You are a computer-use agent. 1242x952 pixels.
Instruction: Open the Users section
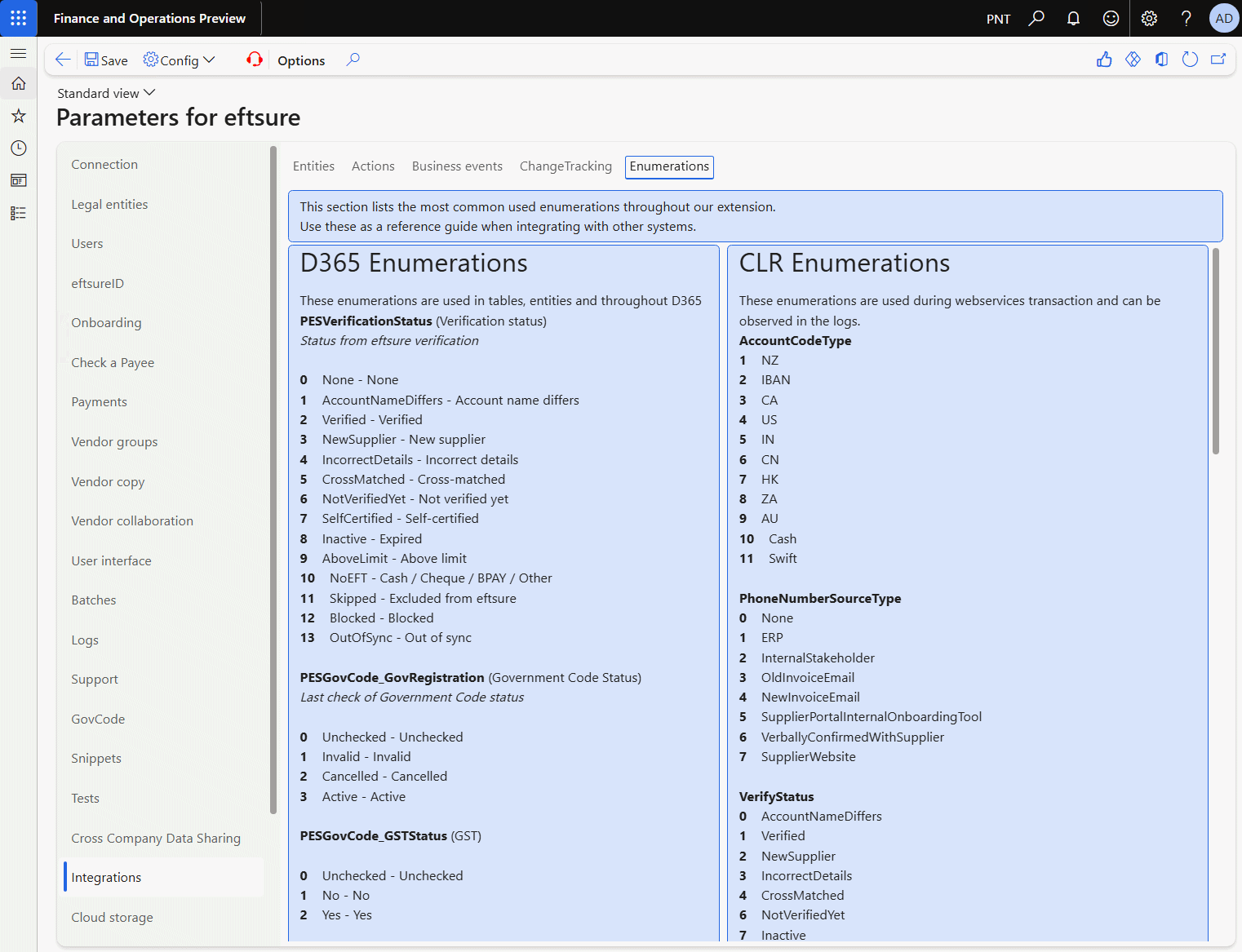tap(87, 244)
